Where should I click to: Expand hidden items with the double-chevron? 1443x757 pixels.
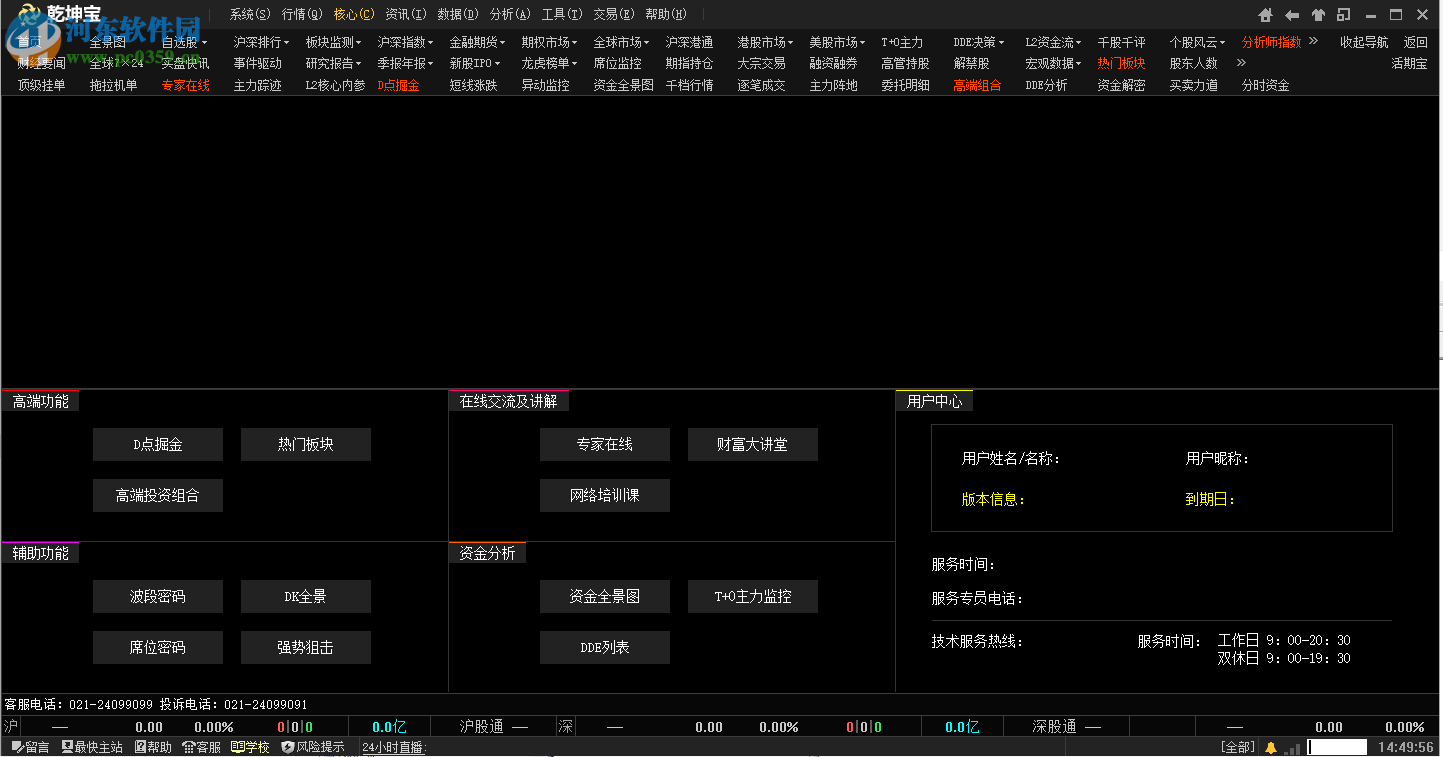[1311, 41]
